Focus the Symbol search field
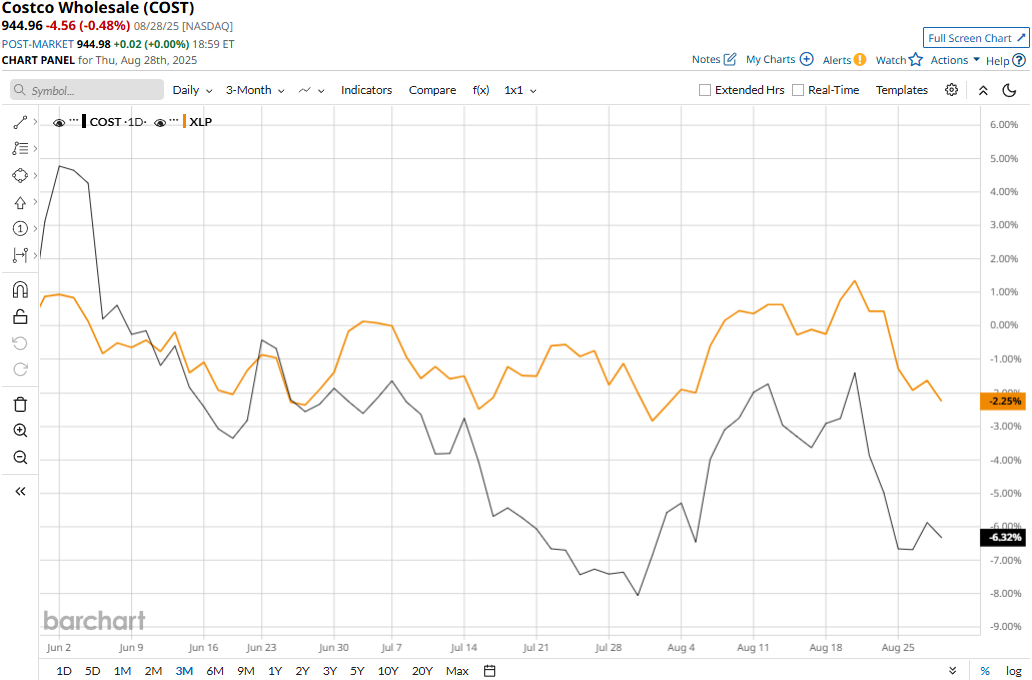This screenshot has height=680, width=1032. point(87,90)
